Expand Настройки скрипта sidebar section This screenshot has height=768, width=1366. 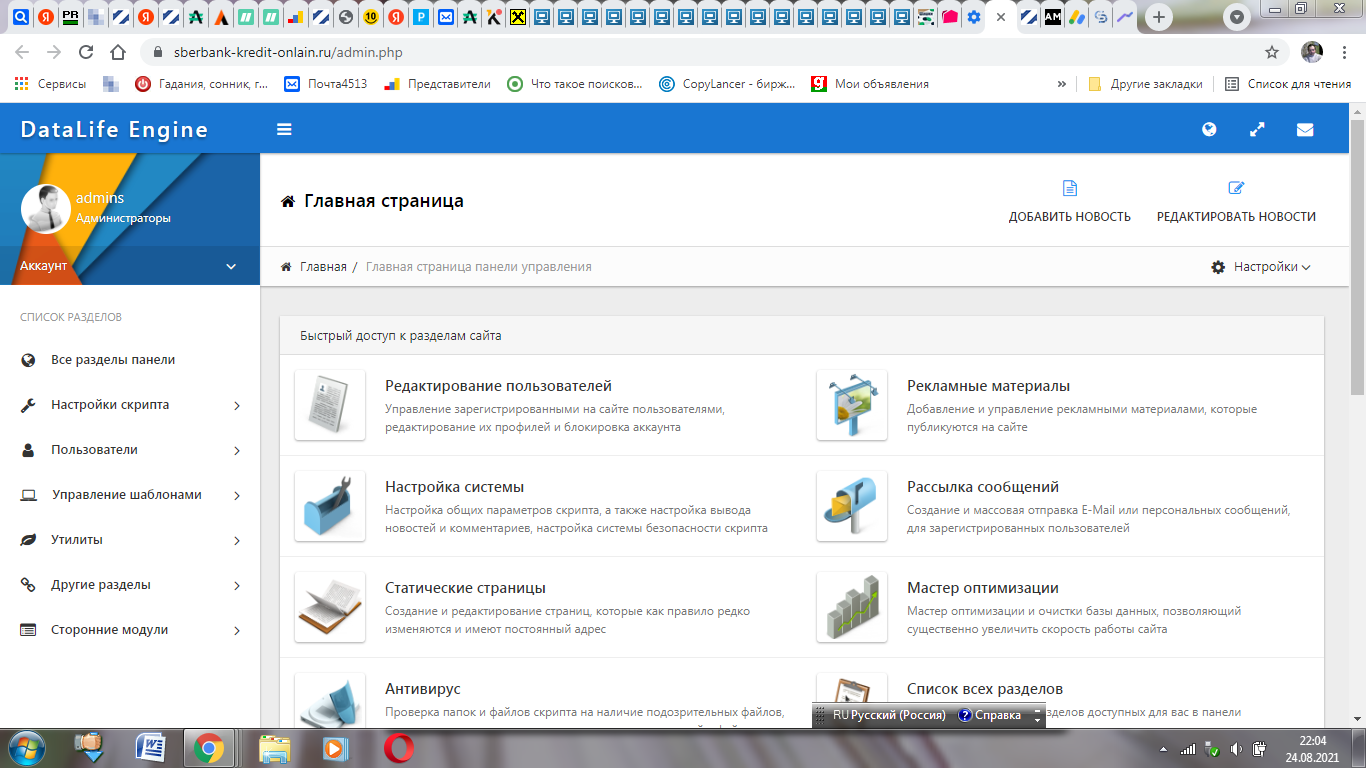click(130, 405)
